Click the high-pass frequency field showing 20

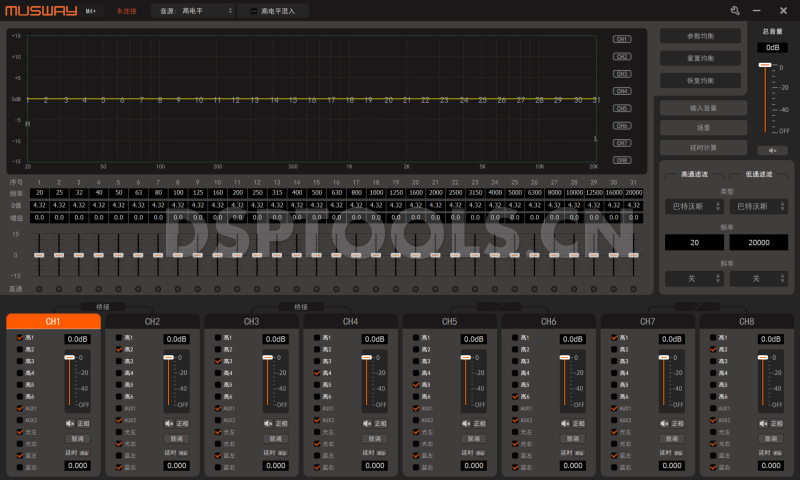[694, 243]
